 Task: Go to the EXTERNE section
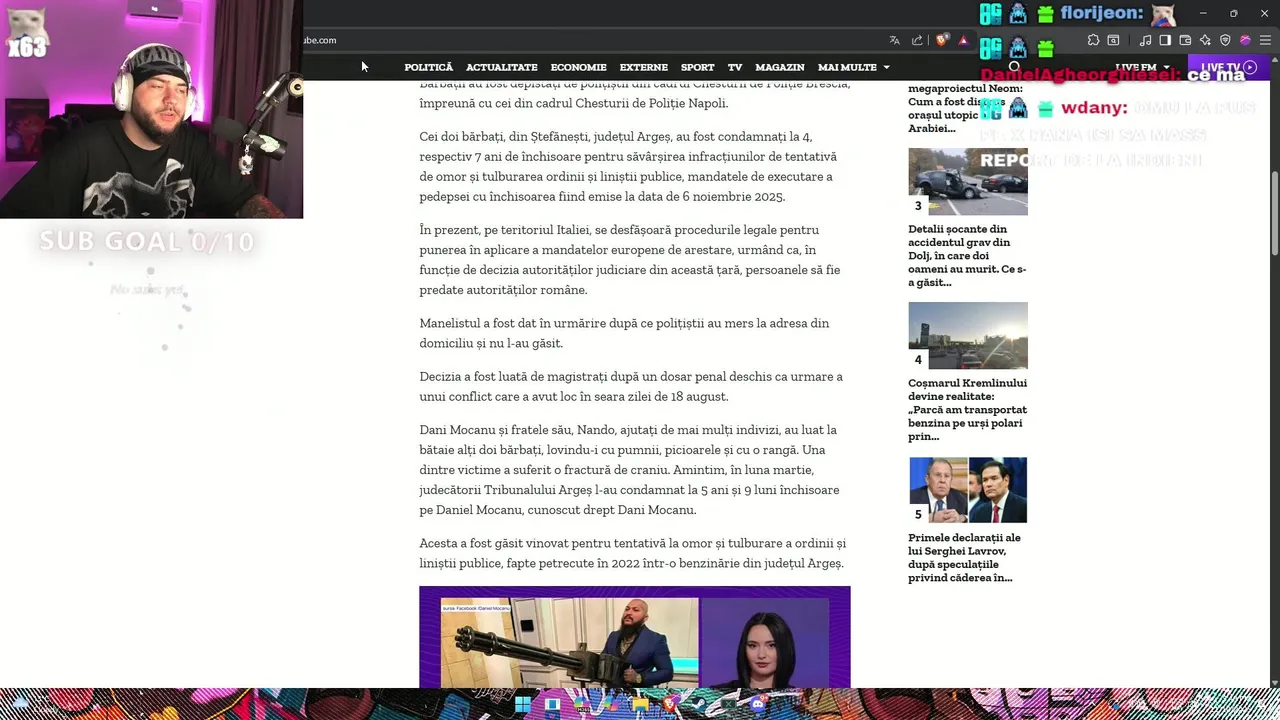pyautogui.click(x=643, y=67)
